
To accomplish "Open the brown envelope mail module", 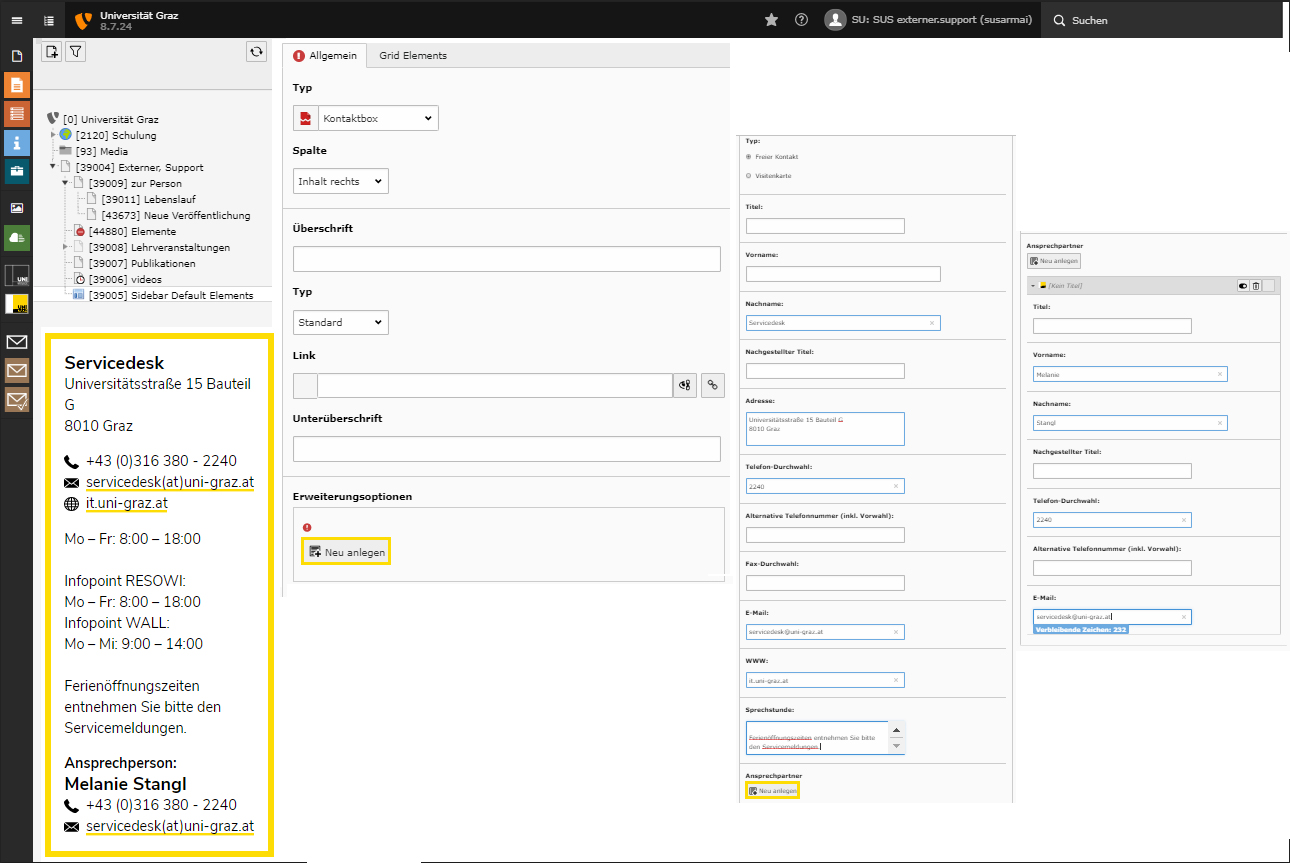I will pyautogui.click(x=17, y=371).
